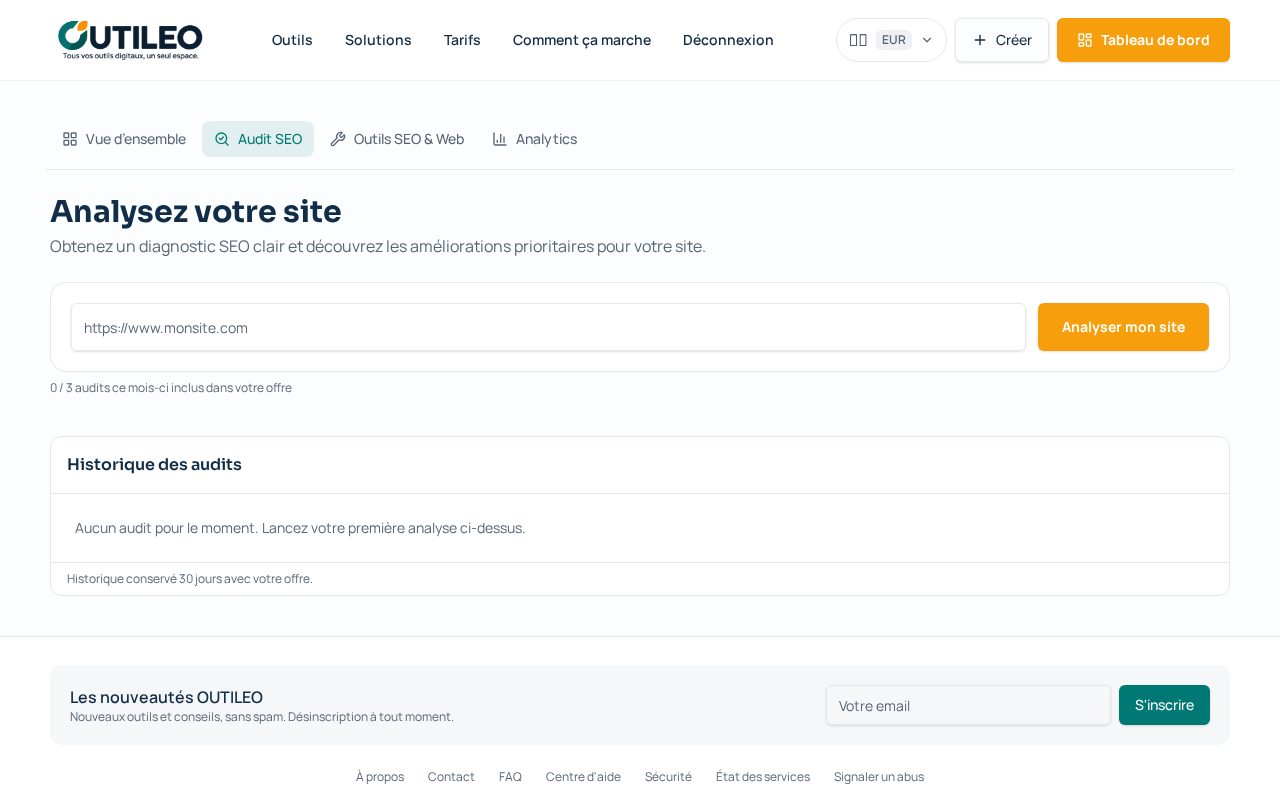Click the OUTILEO logo

coord(130,40)
